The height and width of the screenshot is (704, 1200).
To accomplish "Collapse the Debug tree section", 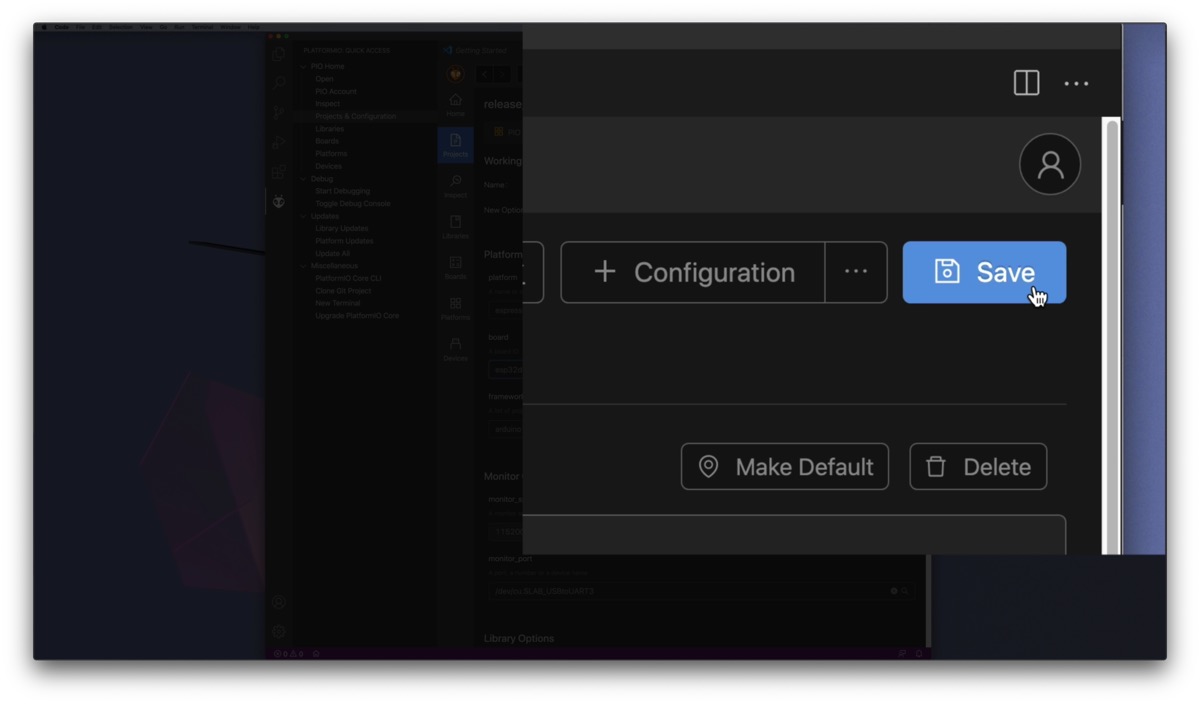I will 304,179.
